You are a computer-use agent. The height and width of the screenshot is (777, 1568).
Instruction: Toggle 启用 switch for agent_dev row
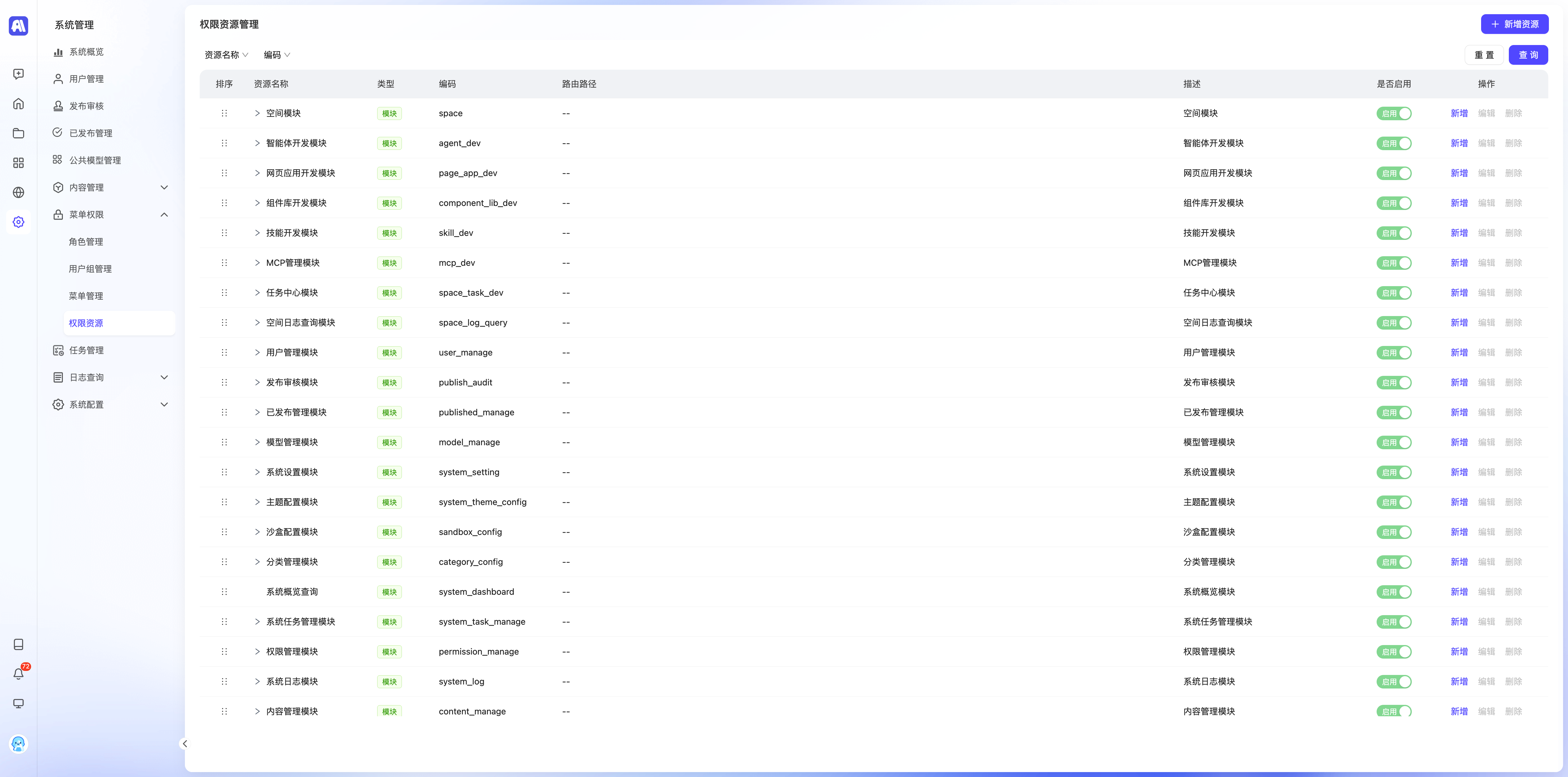(x=1393, y=144)
